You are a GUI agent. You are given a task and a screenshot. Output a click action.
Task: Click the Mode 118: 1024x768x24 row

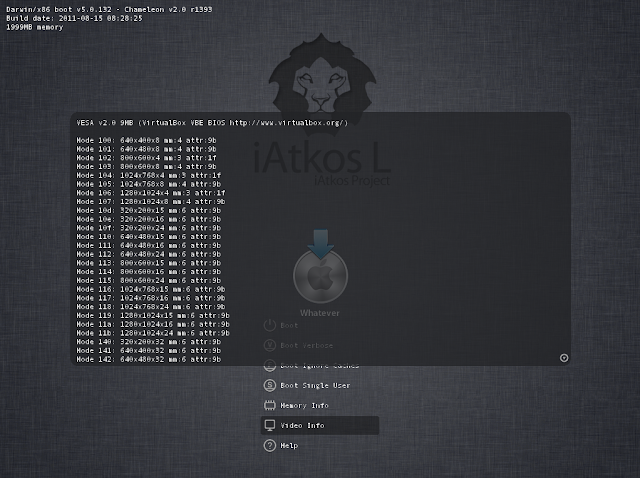[x=151, y=307]
